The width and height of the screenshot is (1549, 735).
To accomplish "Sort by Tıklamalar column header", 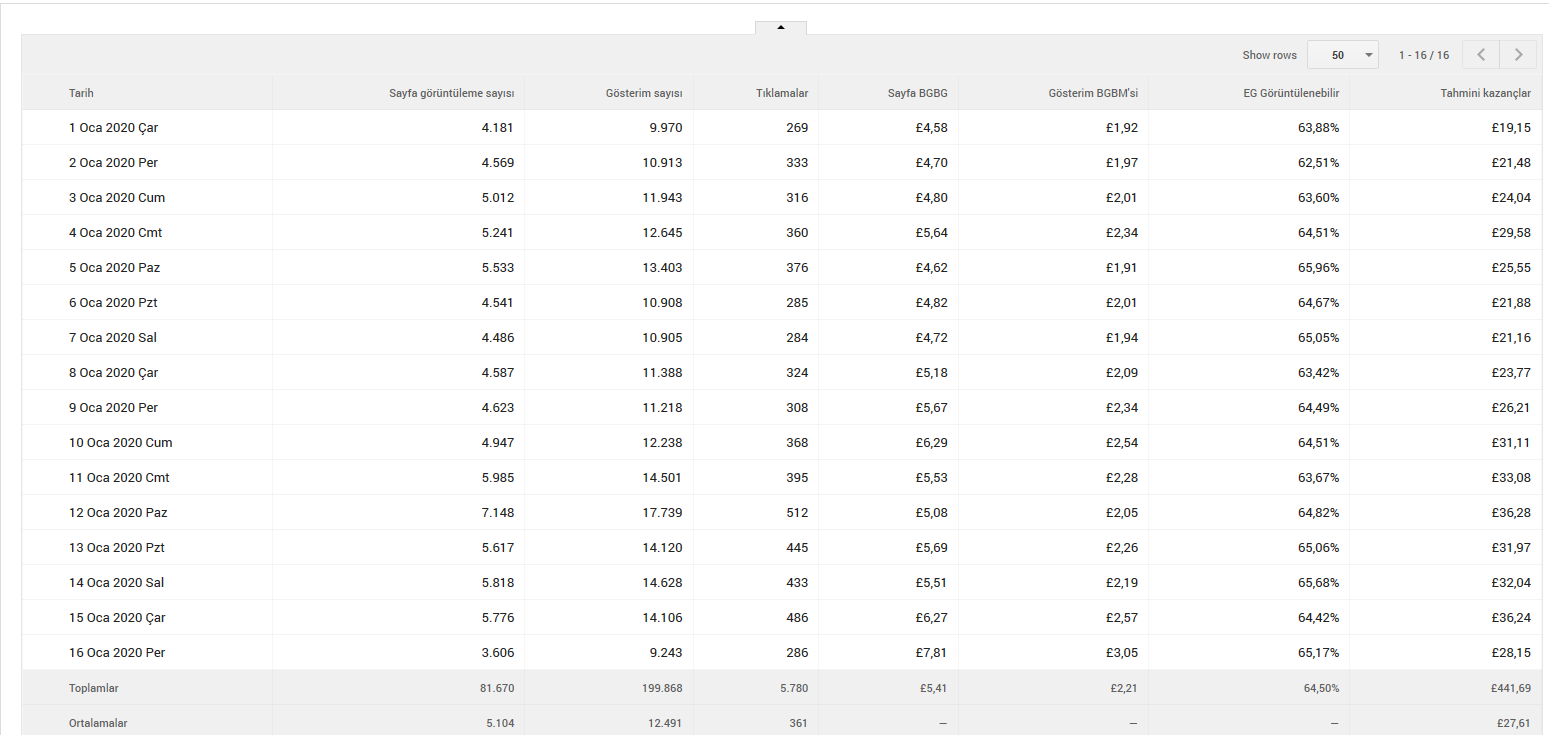I will click(782, 93).
